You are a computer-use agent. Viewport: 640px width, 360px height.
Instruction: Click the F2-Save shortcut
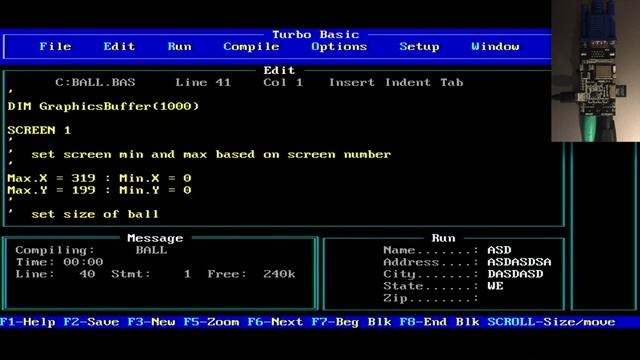(x=91, y=322)
